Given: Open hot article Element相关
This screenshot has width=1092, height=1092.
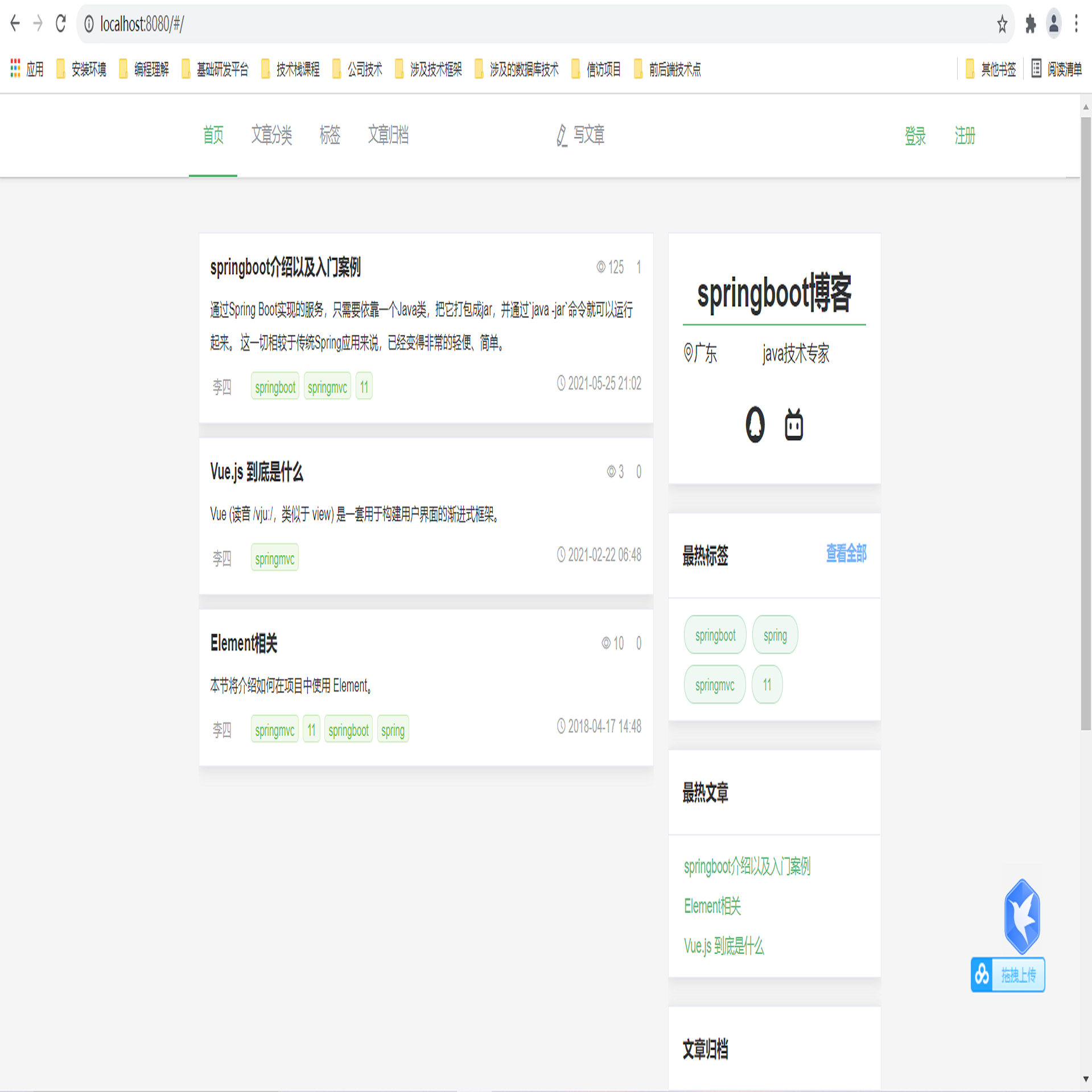Looking at the screenshot, I should point(712,906).
